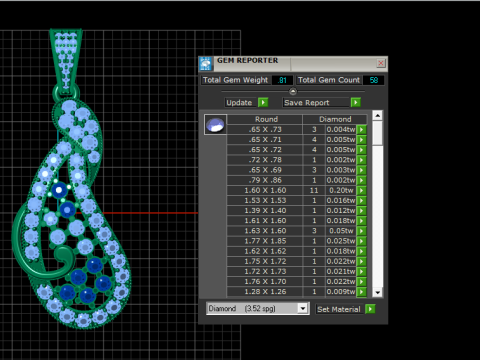Click the arrow for row .79 X .86
Viewport: 480px width, 360px height.
(x=361, y=180)
